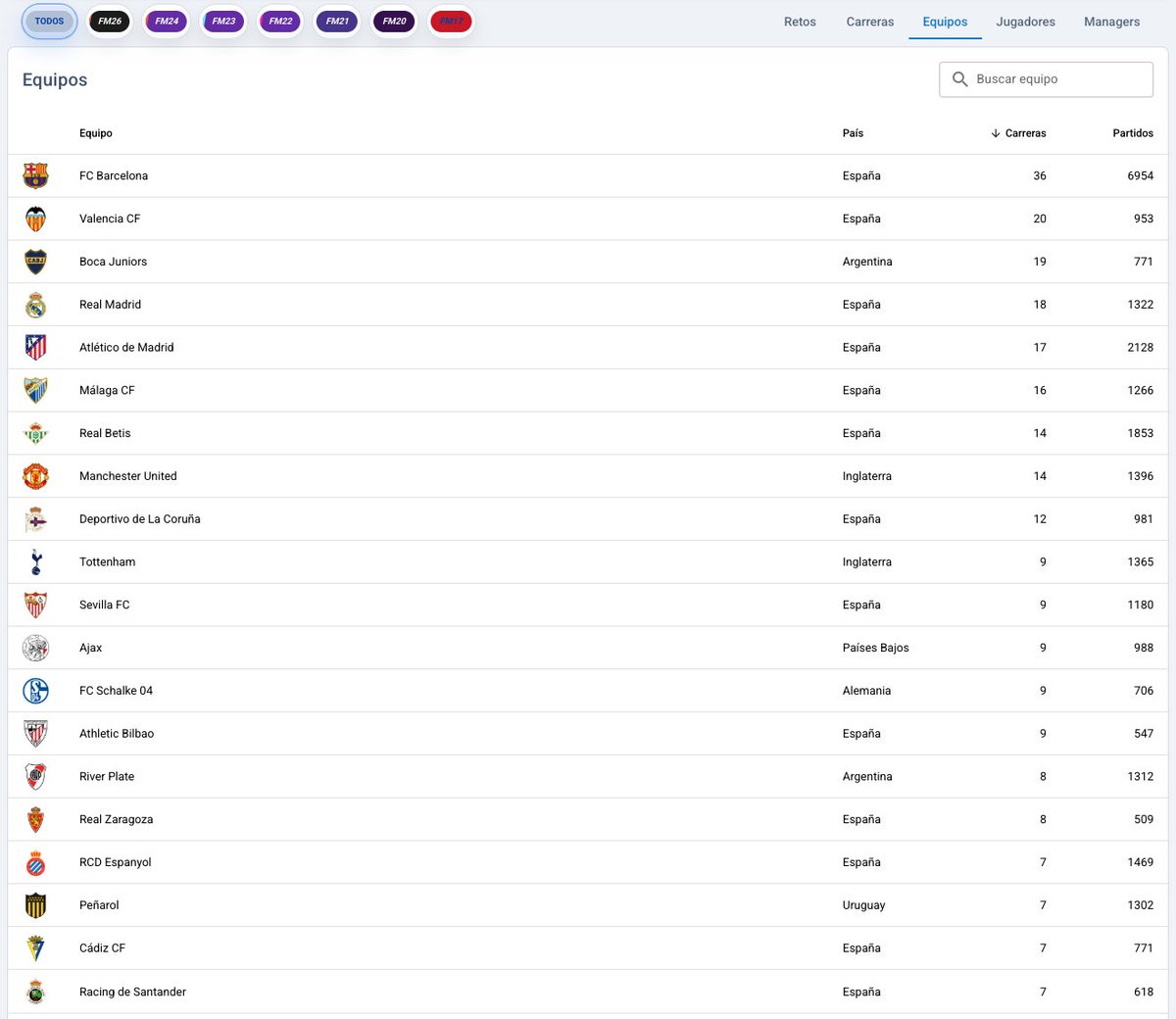Open the Retos tab
The image size is (1176, 1019).
tap(800, 22)
